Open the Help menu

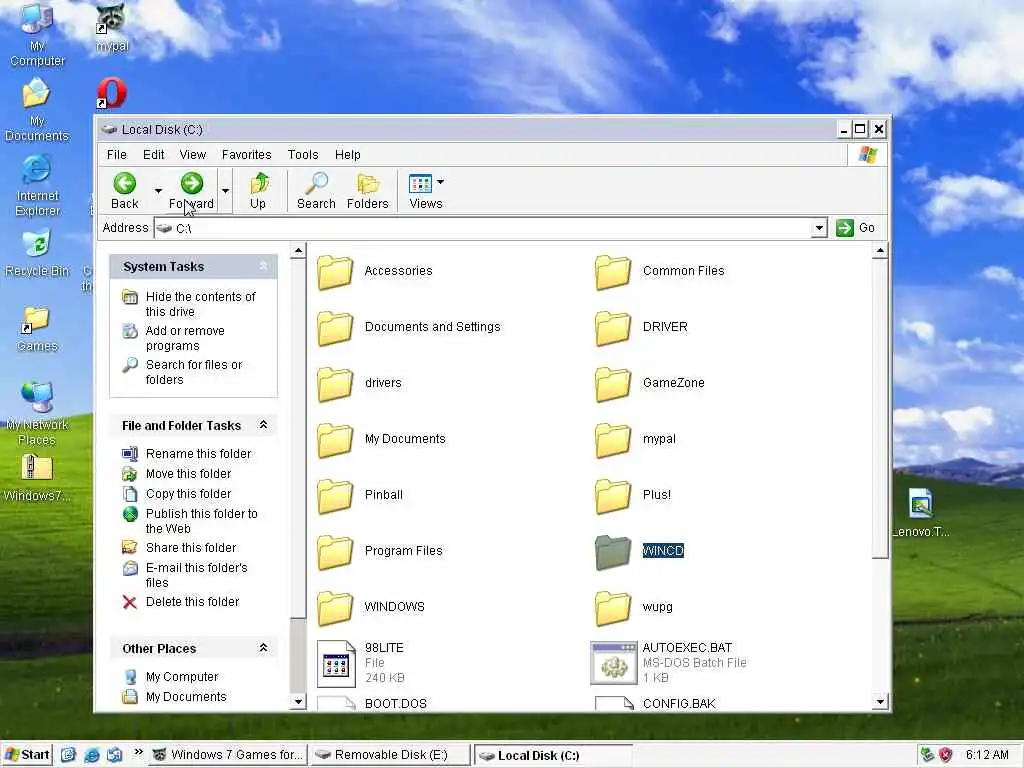[347, 155]
